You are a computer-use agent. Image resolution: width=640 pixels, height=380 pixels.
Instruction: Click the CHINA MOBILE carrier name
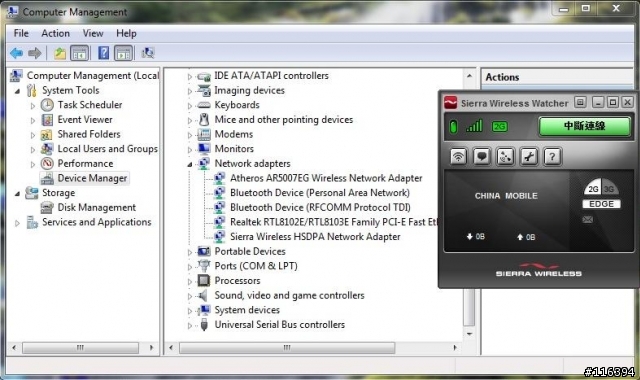[x=506, y=196]
